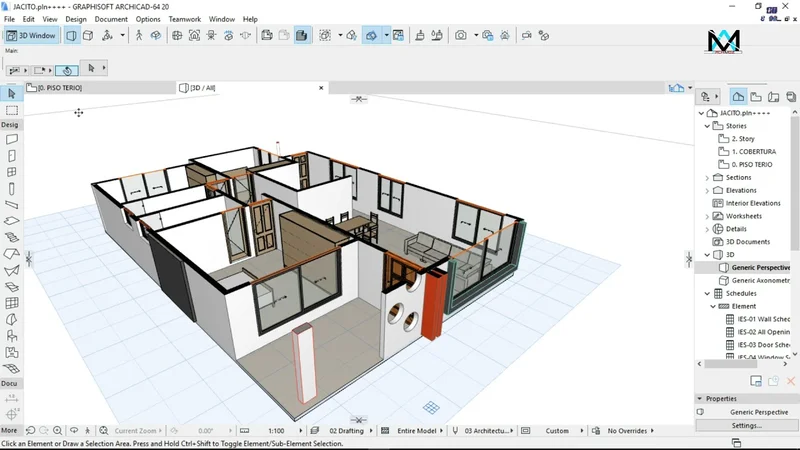Activate the Mesh tool
The image size is (800, 450).
click(x=12, y=368)
